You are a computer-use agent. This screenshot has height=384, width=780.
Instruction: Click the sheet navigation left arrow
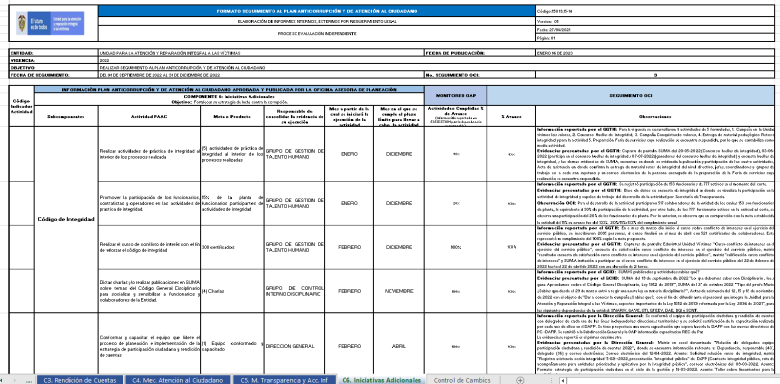[x=2, y=380]
